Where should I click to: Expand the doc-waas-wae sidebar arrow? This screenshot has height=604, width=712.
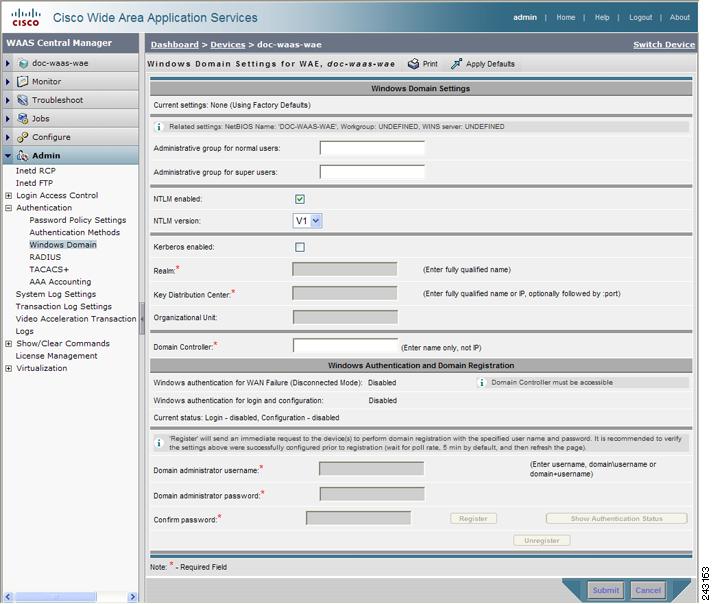pos(8,63)
